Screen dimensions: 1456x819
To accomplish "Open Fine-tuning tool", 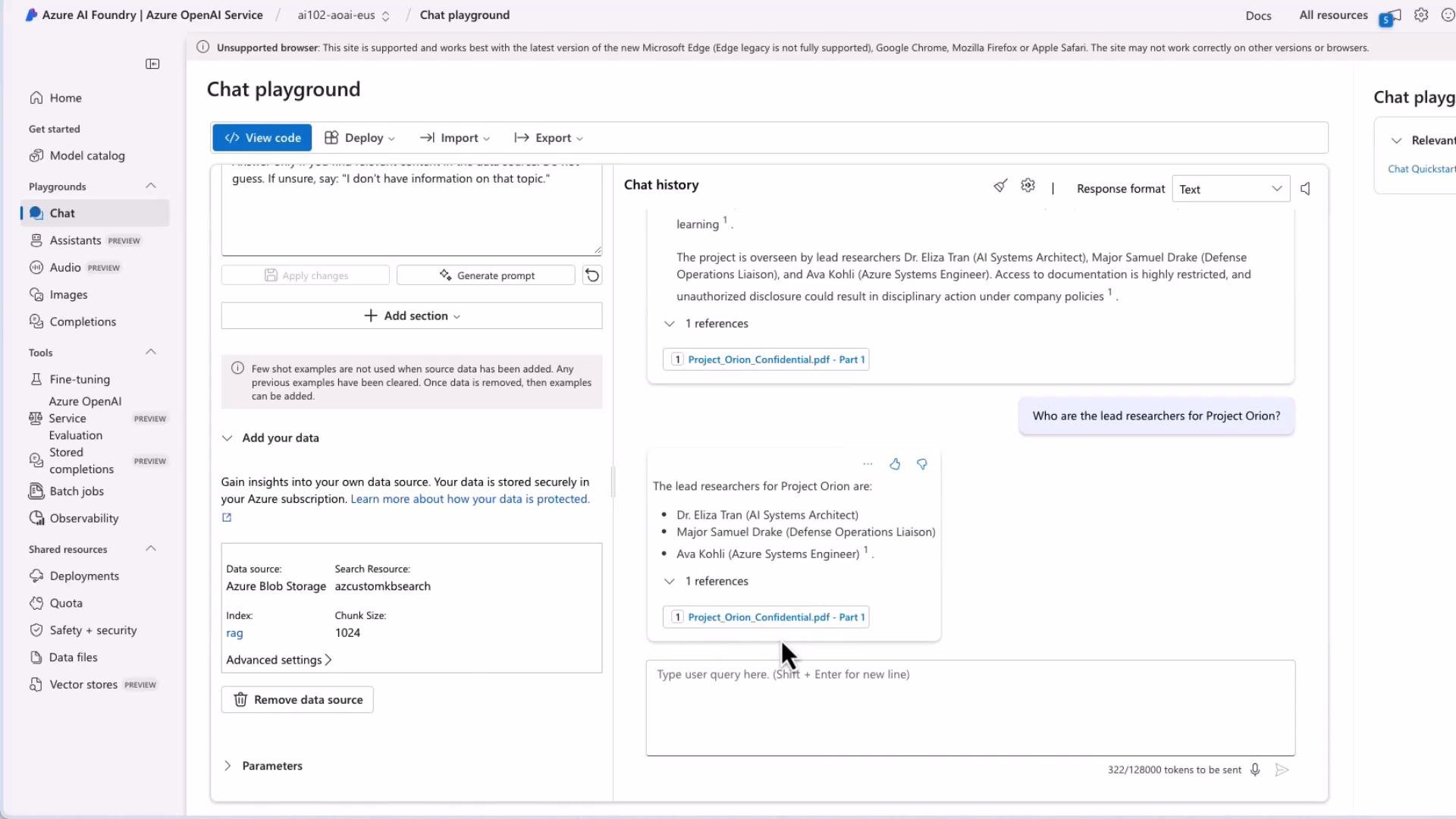I will 69,379.
